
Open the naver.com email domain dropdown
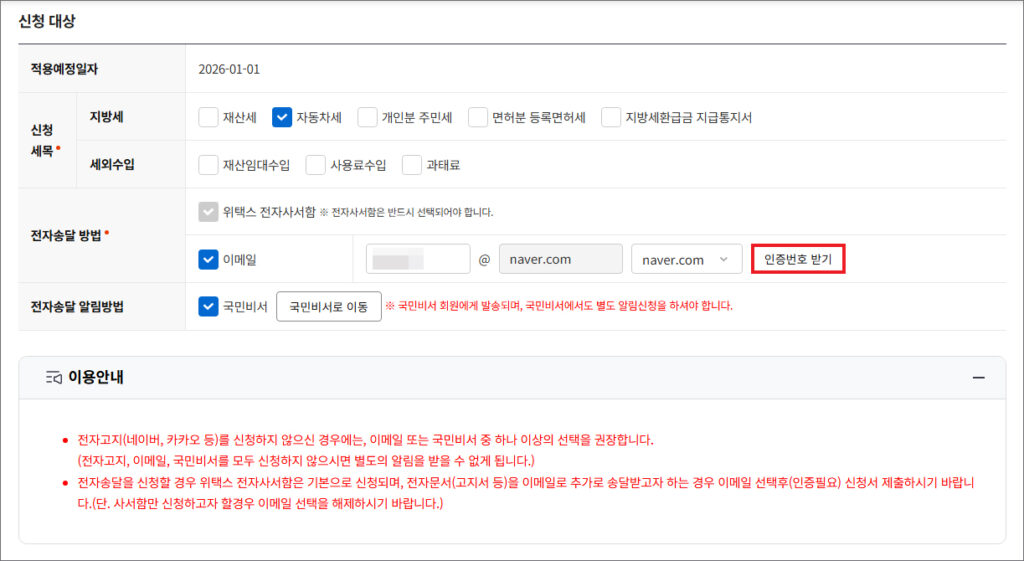tap(686, 259)
